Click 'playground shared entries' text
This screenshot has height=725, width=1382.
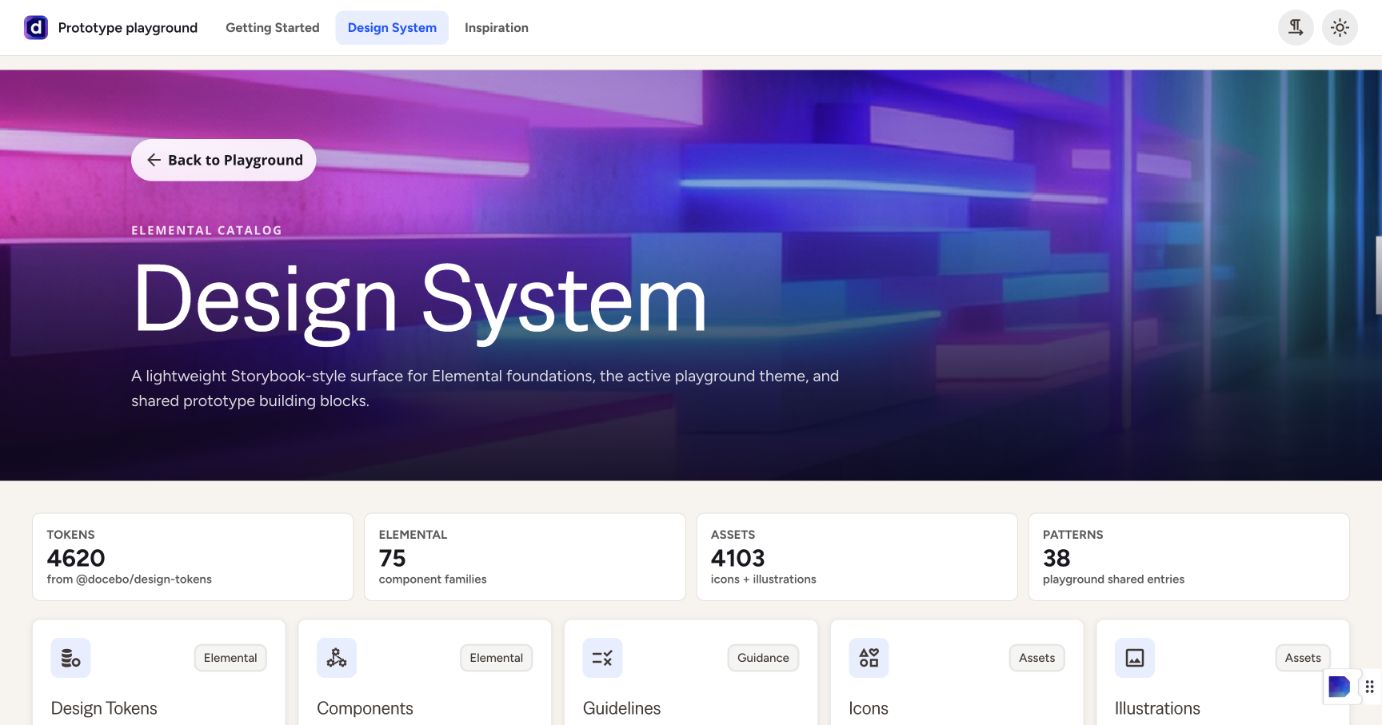click(1114, 579)
